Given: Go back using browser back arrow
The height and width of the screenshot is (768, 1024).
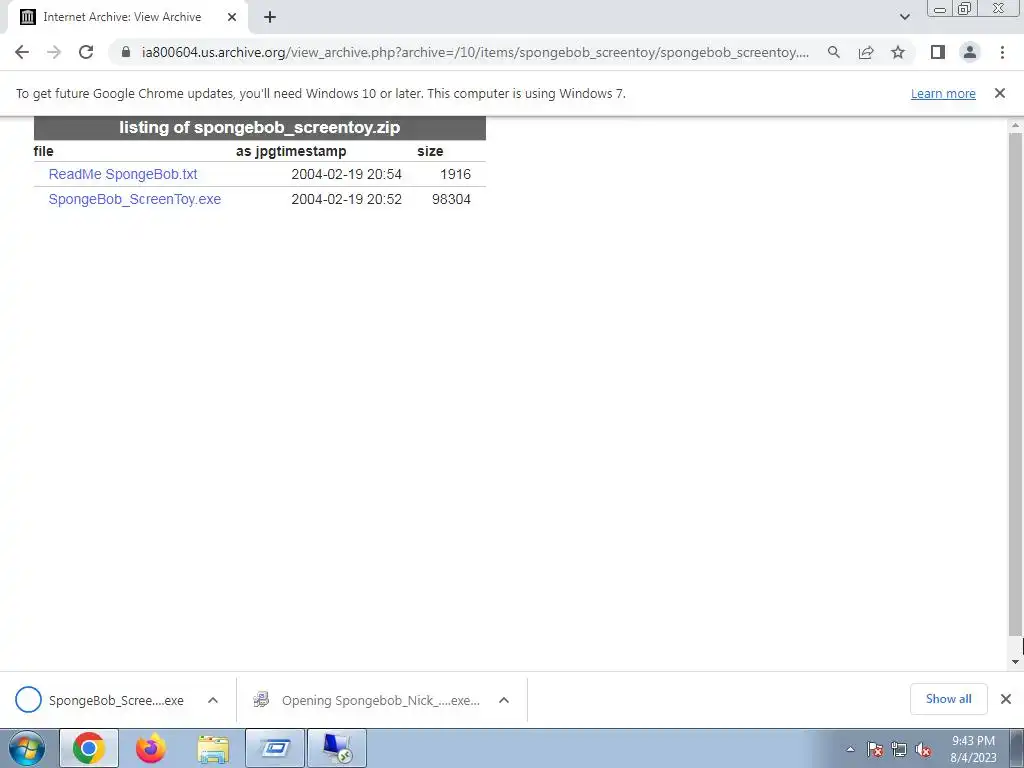Looking at the screenshot, I should click(x=22, y=52).
